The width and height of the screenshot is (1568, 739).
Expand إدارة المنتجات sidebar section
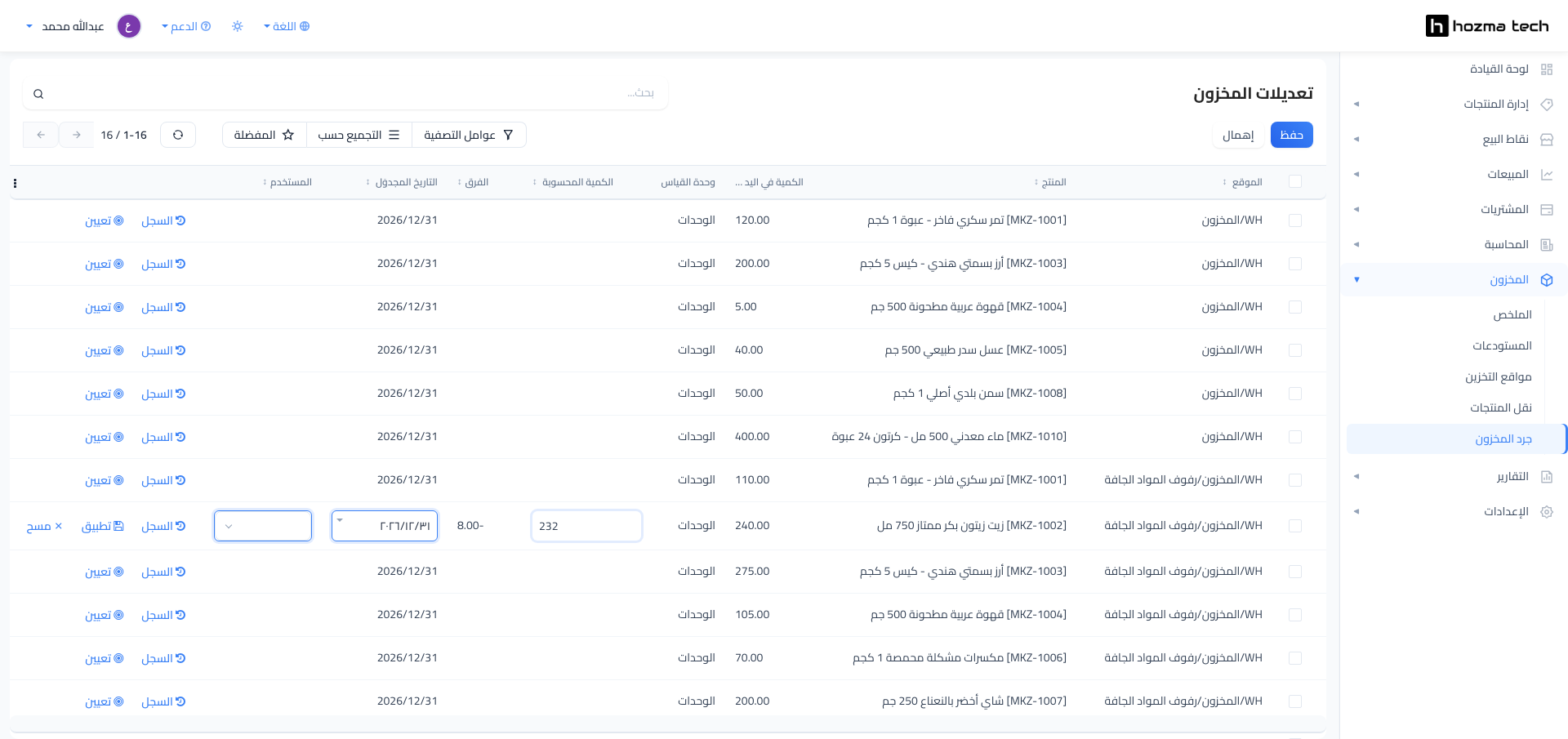1454,105
